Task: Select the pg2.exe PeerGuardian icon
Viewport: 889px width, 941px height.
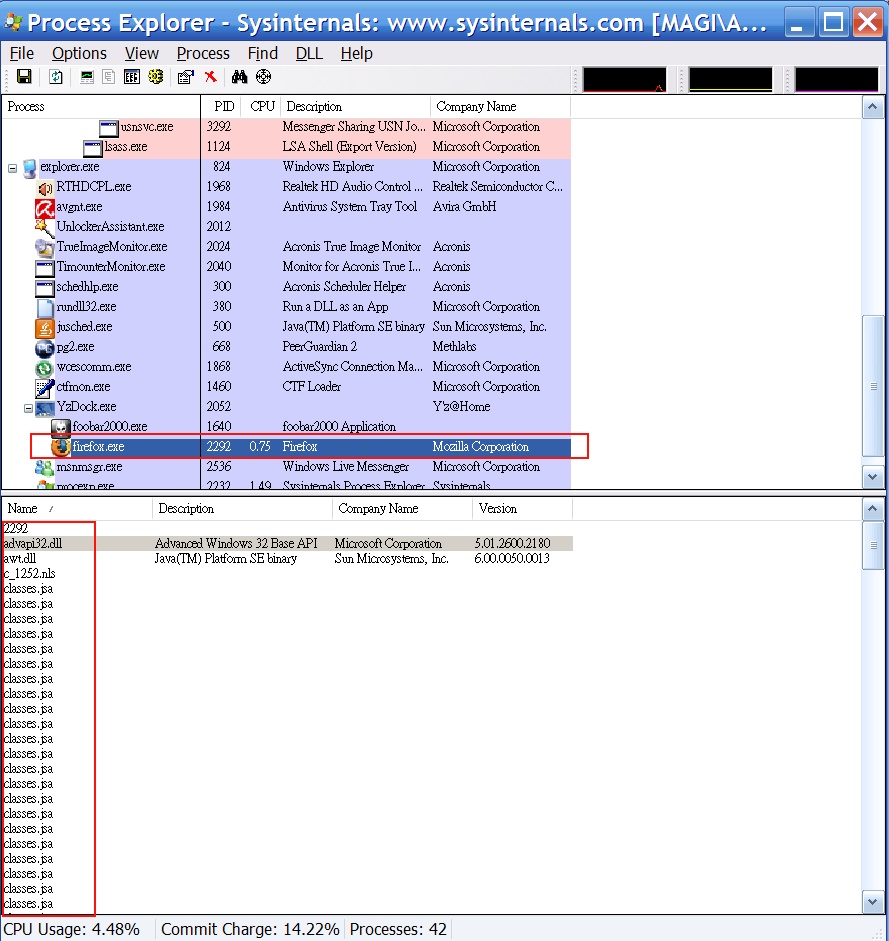Action: [44, 347]
